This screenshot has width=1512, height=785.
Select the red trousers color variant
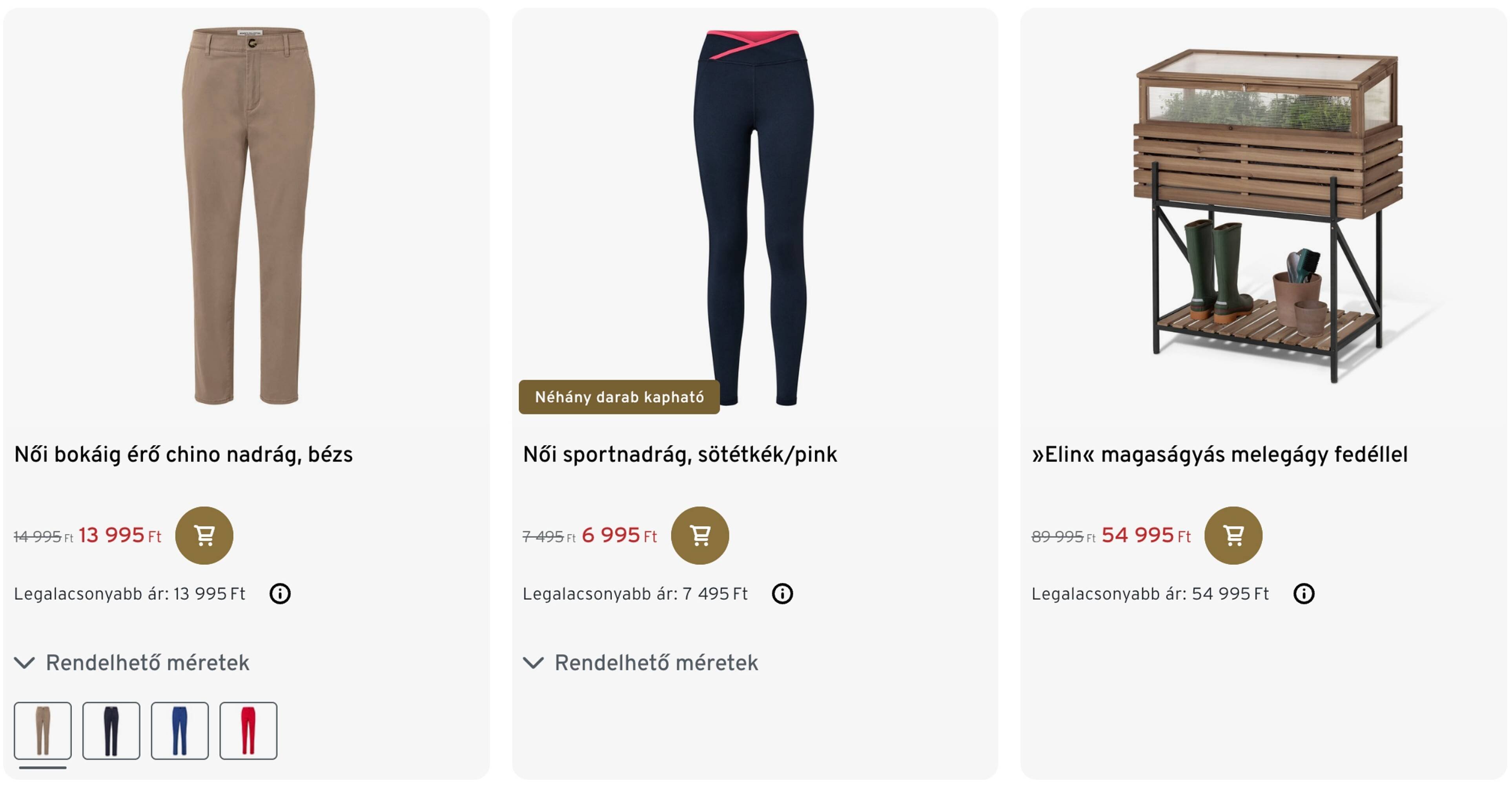pos(248,730)
